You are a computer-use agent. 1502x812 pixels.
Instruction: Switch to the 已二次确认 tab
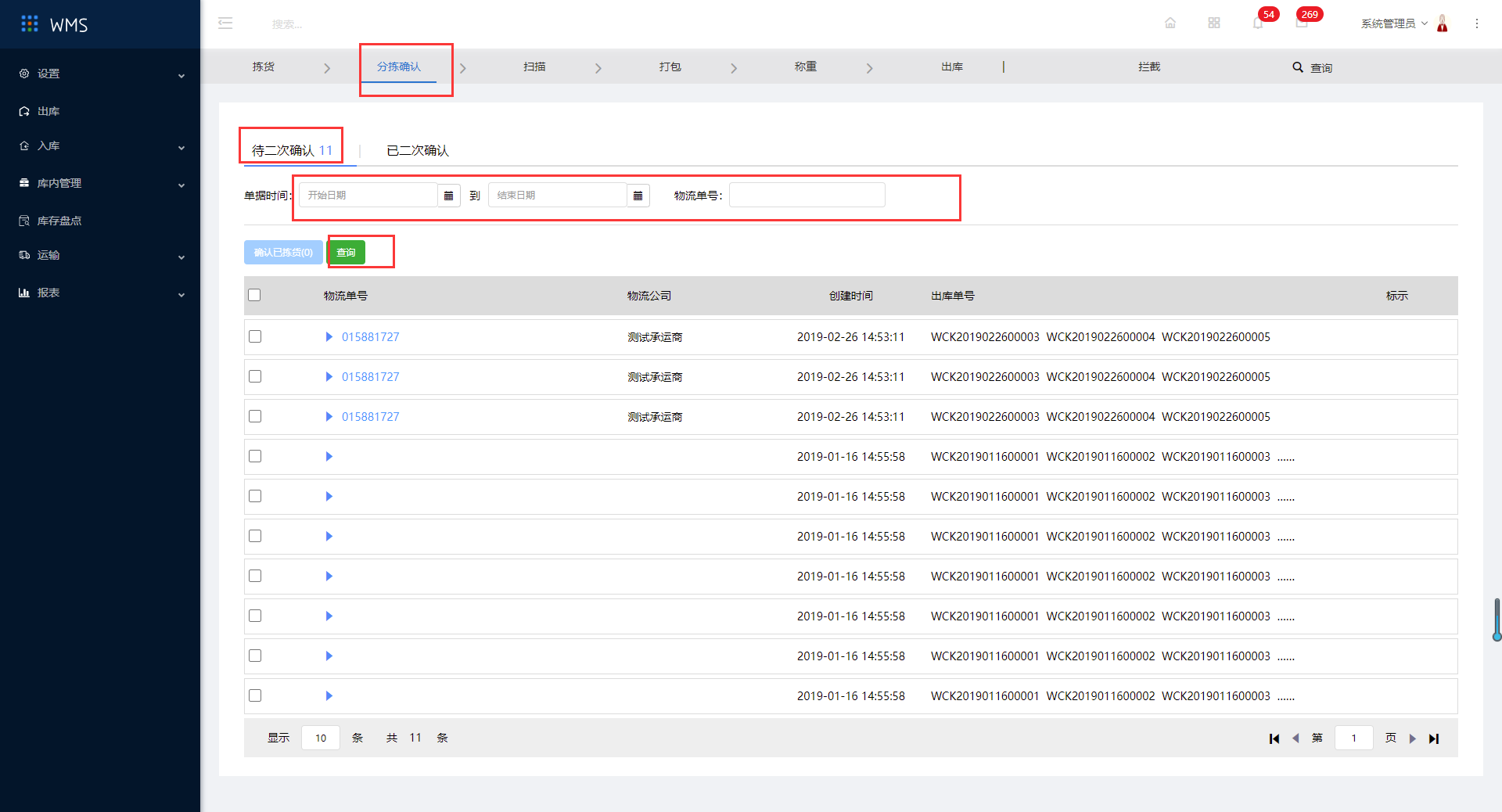point(418,150)
